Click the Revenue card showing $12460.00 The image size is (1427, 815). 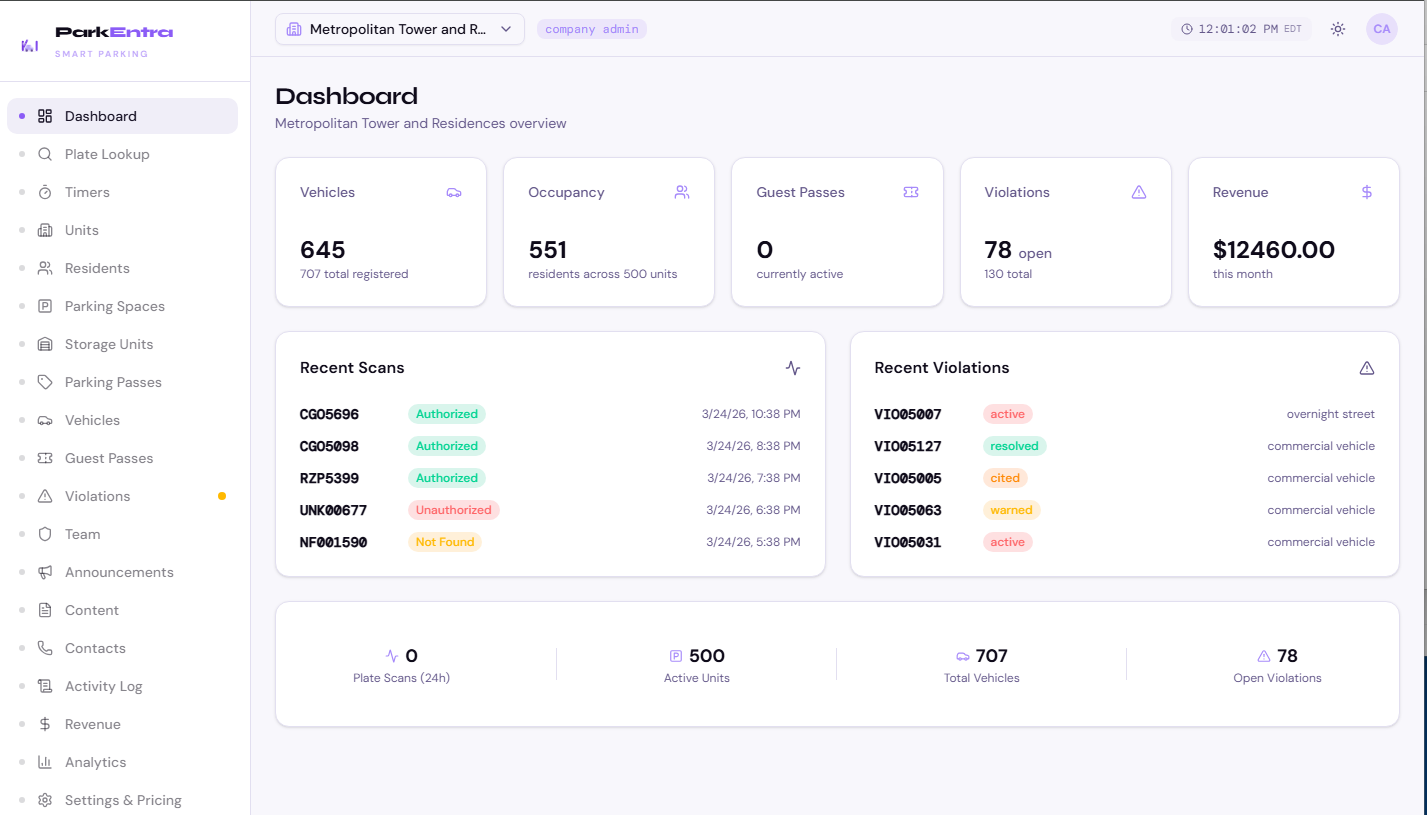[x=1292, y=232]
